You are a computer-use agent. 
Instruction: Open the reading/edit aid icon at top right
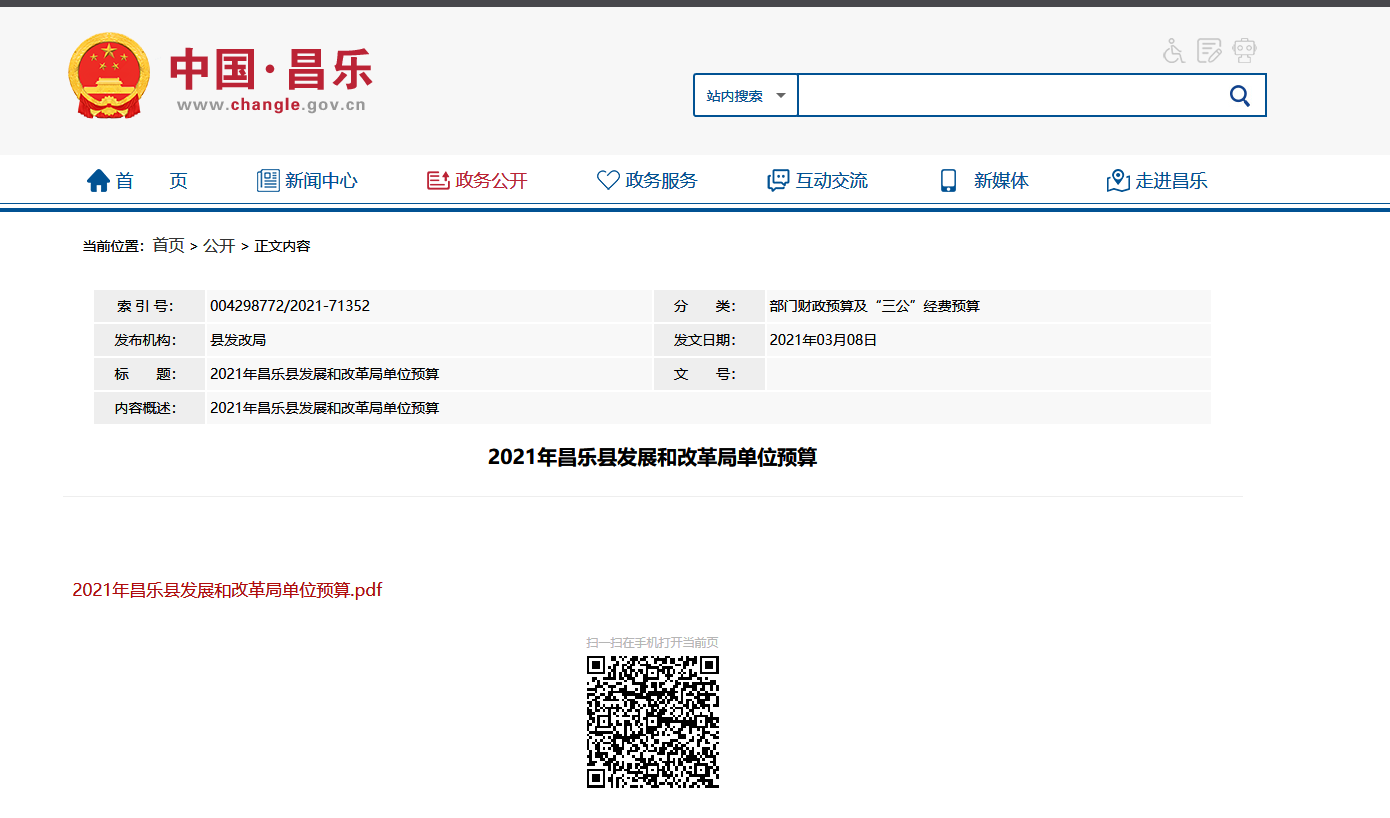pyautogui.click(x=1207, y=50)
